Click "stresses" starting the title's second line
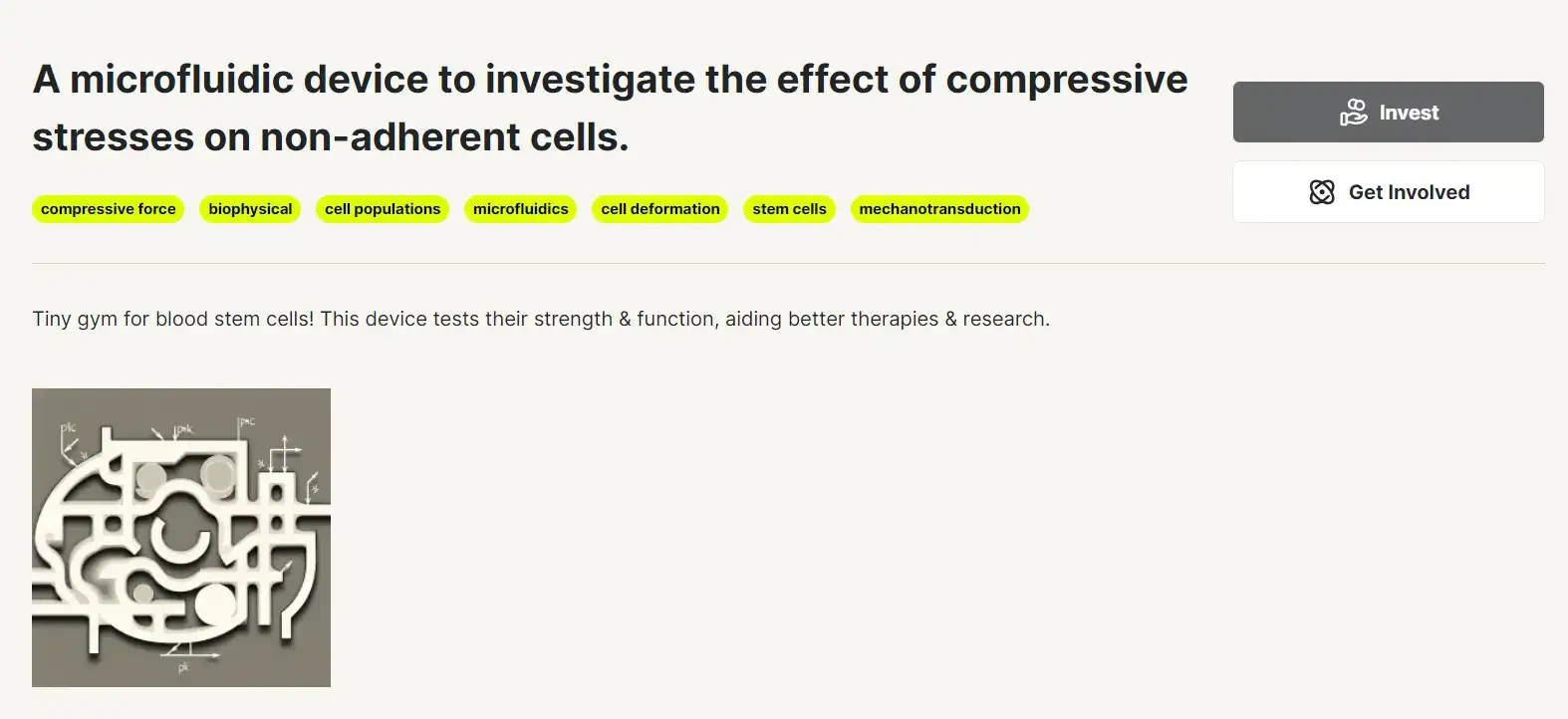 click(112, 137)
